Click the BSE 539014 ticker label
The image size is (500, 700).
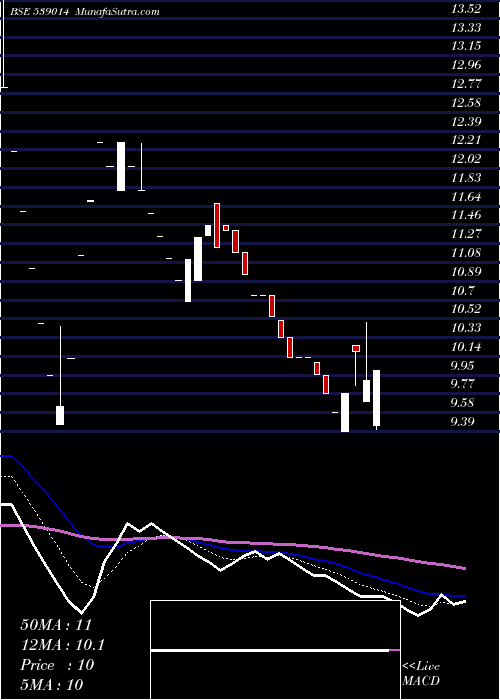[40, 12]
